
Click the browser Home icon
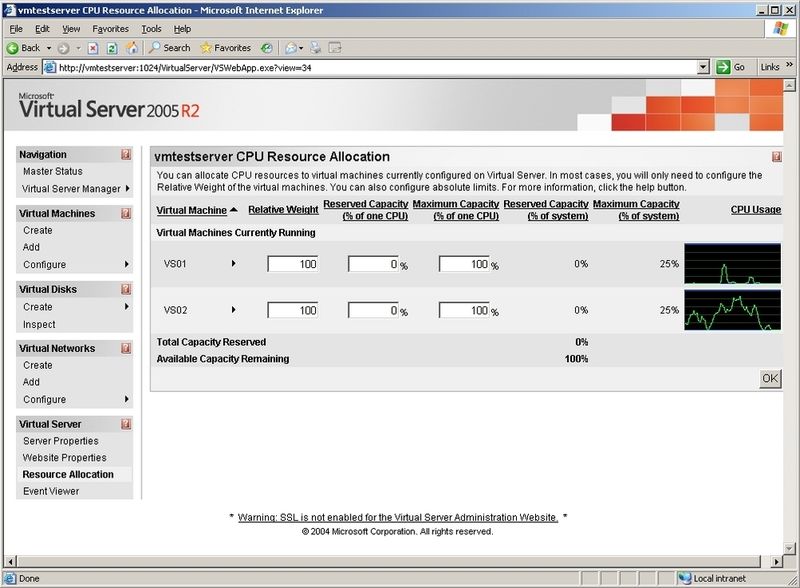click(132, 48)
